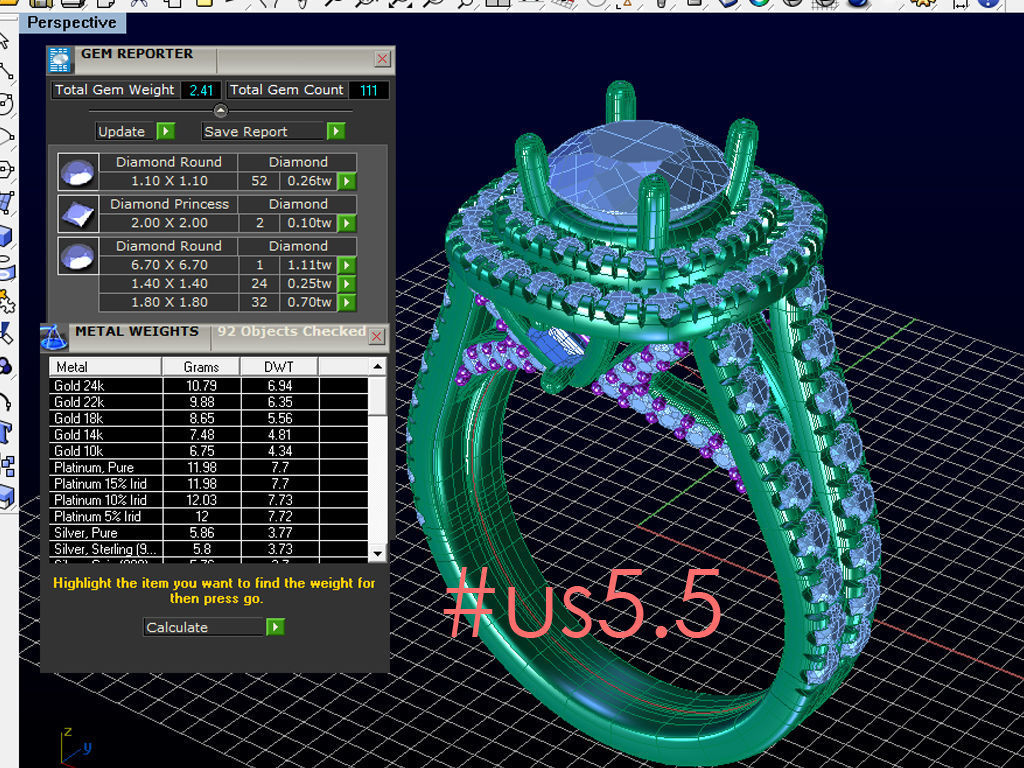The width and height of the screenshot is (1024, 768).
Task: Click green arrow for 0.26tw row
Action: click(347, 181)
